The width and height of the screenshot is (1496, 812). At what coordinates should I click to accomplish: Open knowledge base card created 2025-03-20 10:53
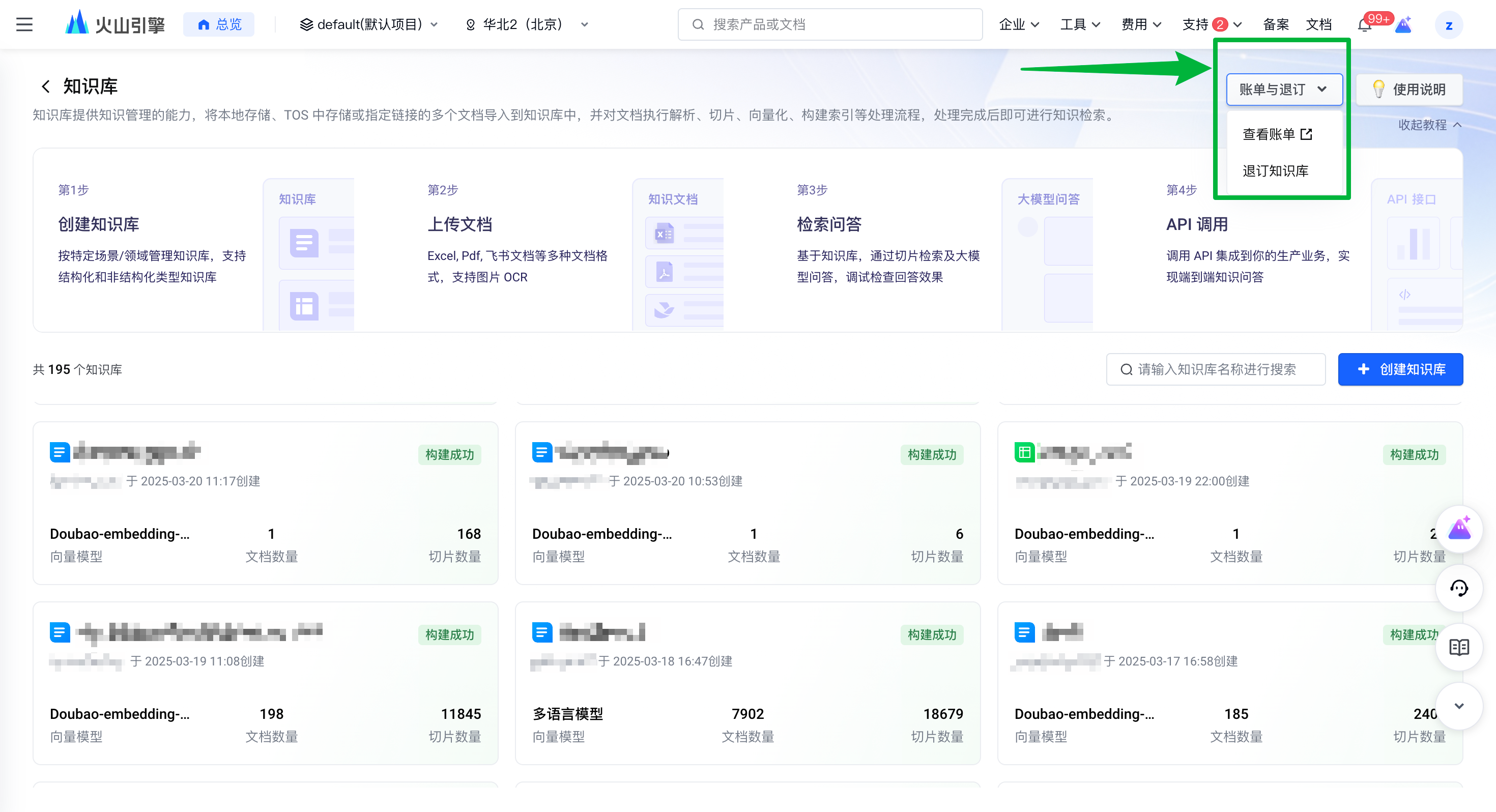pos(747,503)
